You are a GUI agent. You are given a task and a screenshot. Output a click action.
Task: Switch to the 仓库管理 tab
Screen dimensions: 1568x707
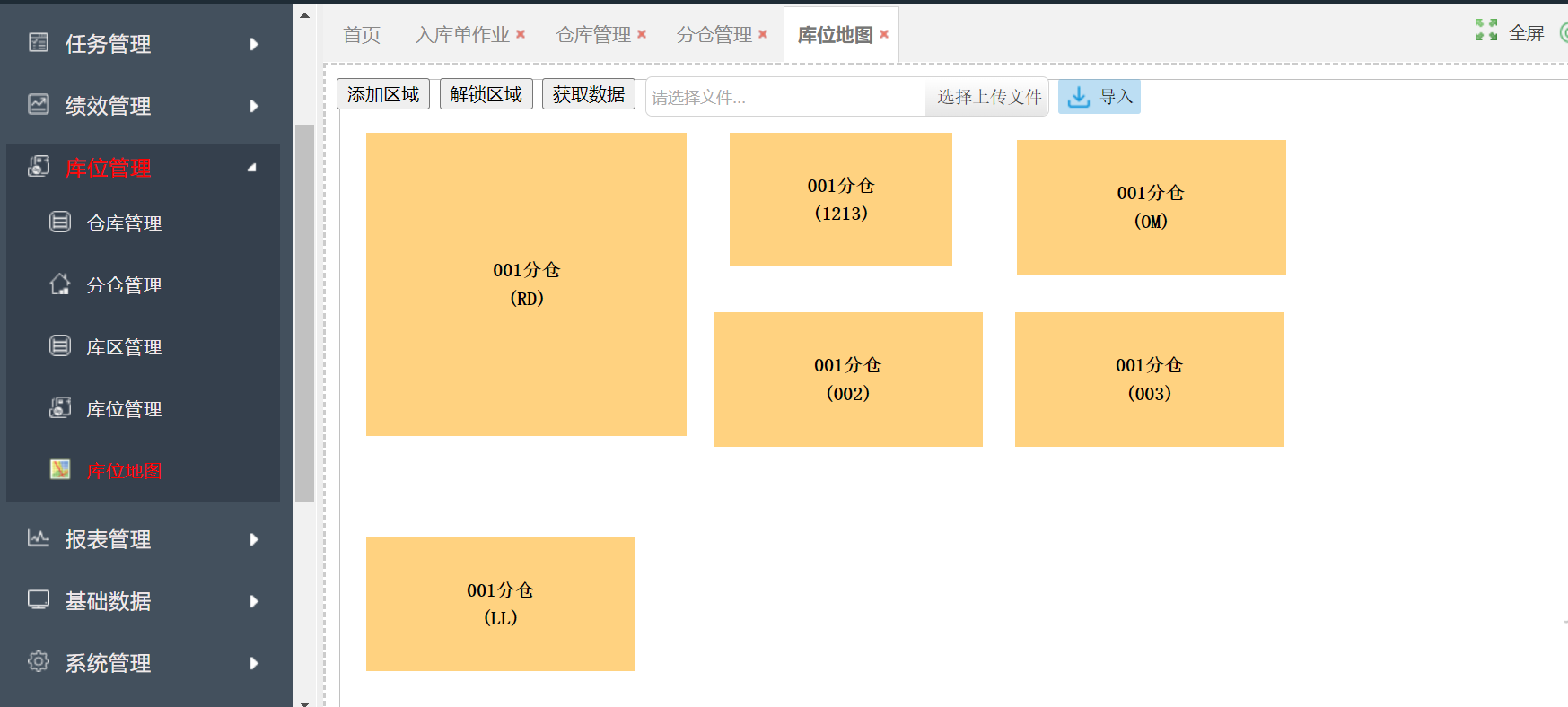[x=593, y=35]
